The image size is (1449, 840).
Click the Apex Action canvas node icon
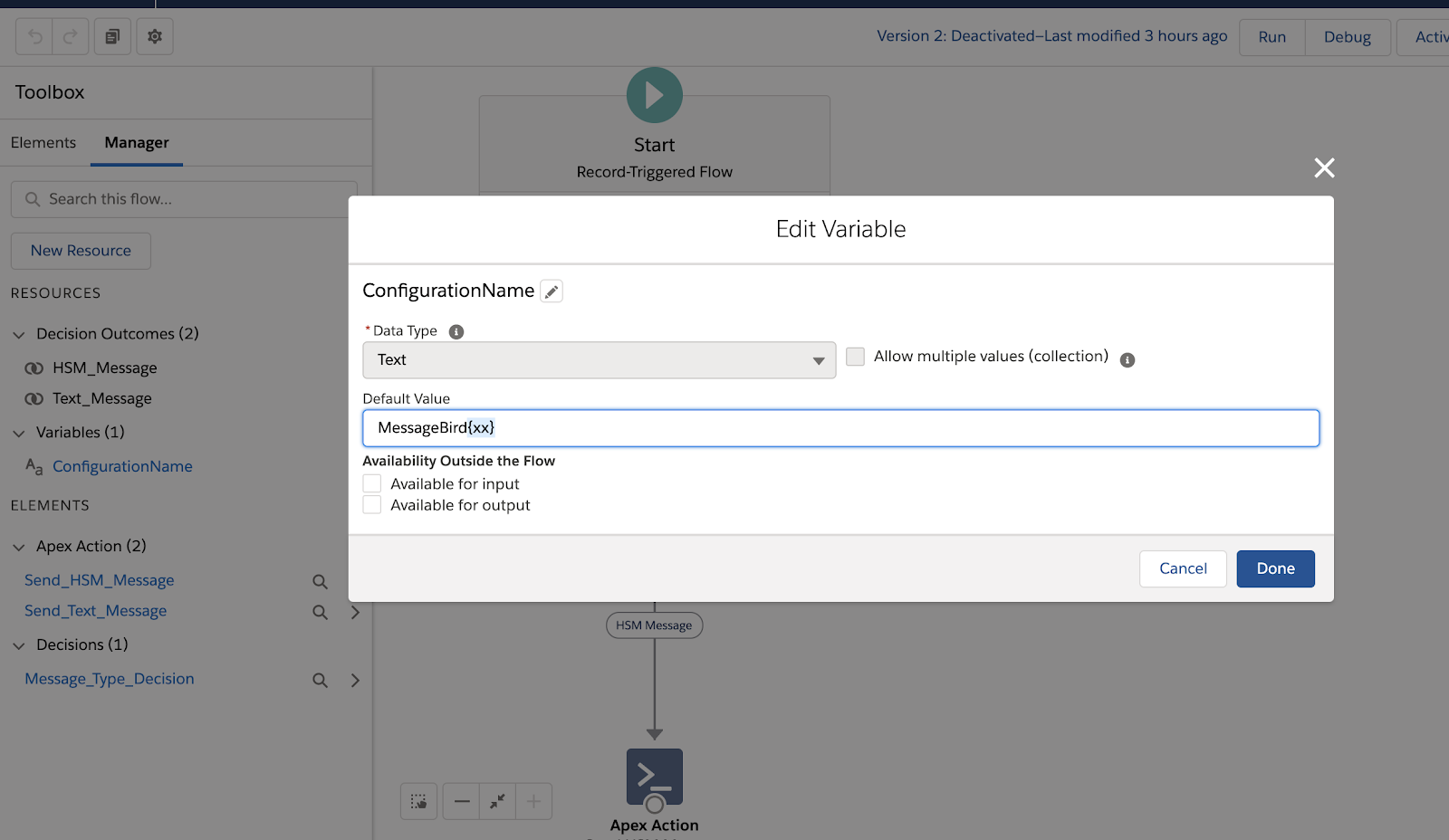(654, 777)
